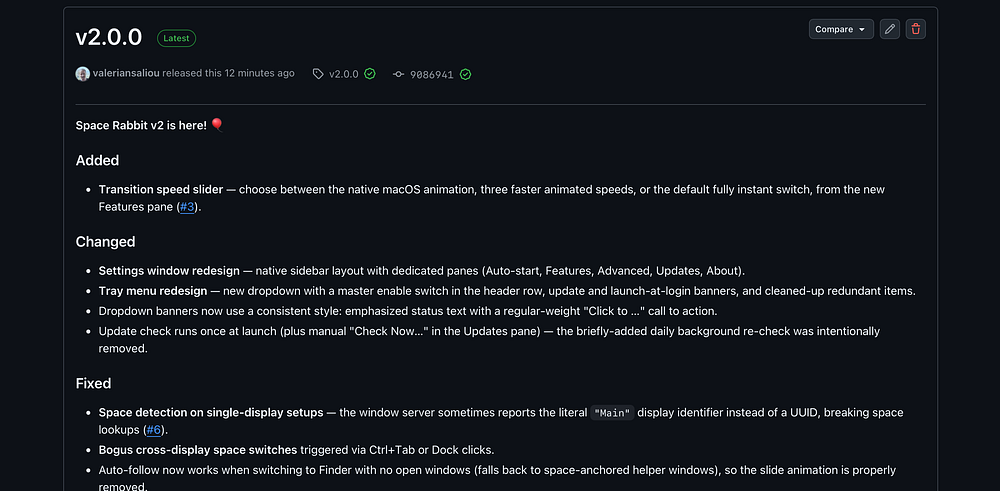Open the v2.0.0 tag link
Image resolution: width=1000 pixels, height=491 pixels.
344,74
